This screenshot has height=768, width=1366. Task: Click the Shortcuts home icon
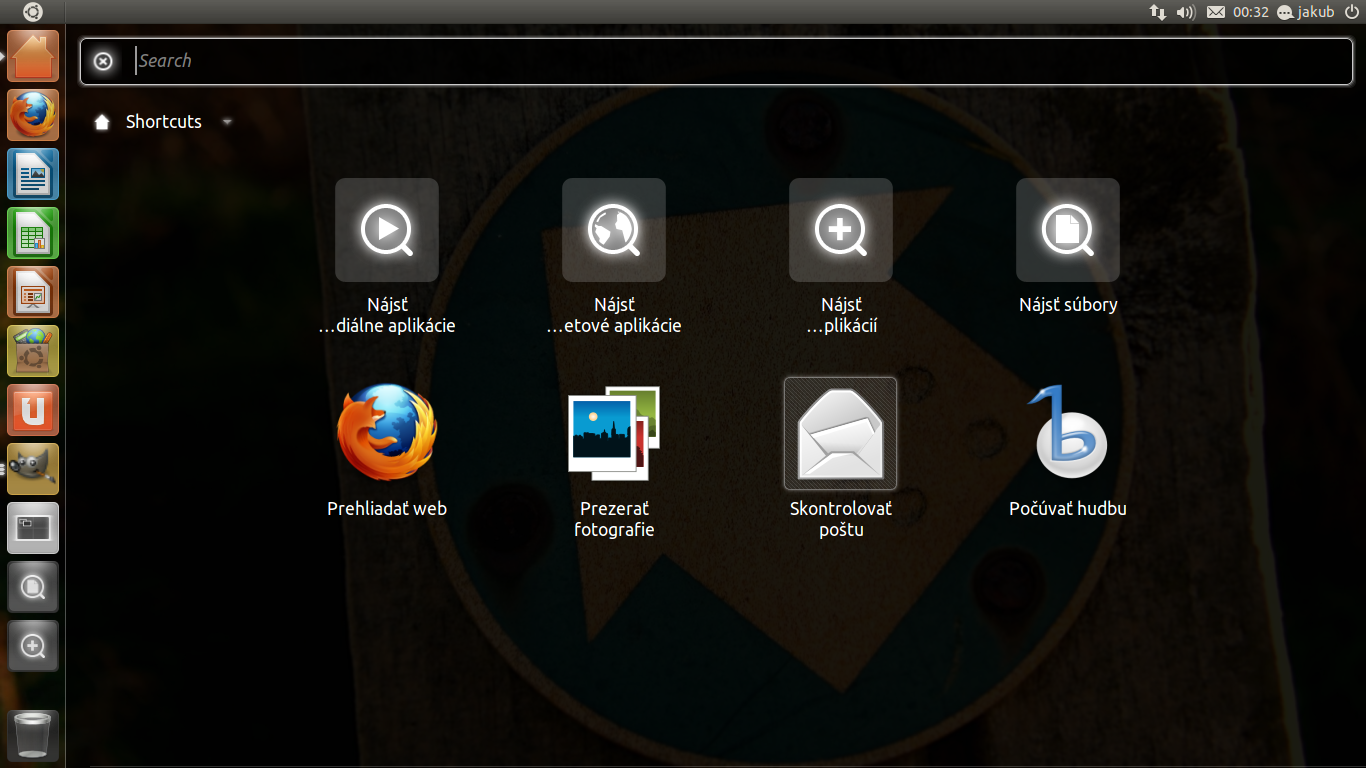click(101, 122)
